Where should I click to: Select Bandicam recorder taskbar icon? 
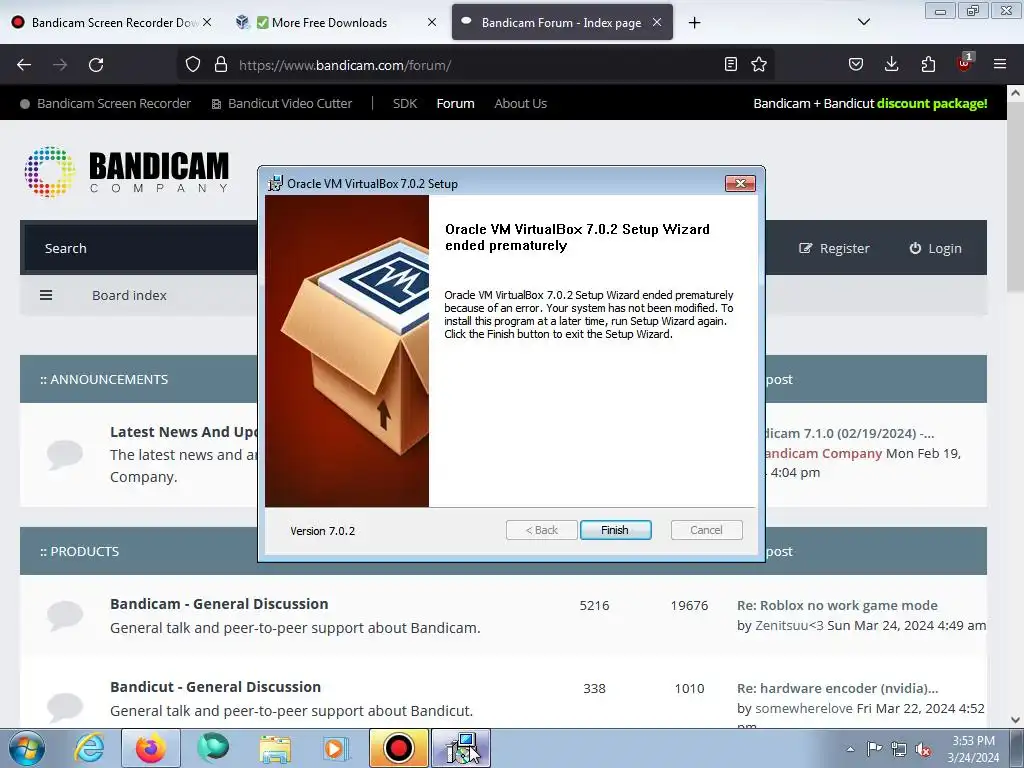tap(399, 748)
